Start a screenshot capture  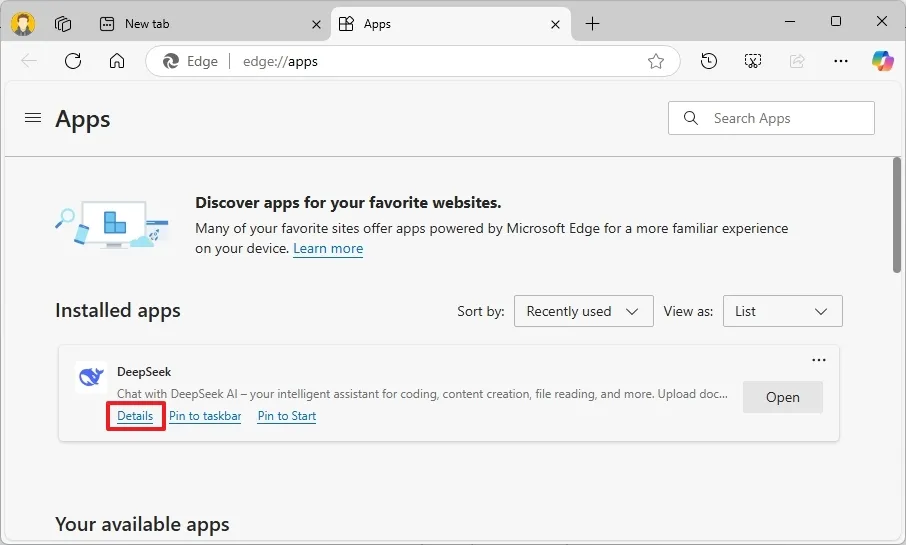point(752,61)
